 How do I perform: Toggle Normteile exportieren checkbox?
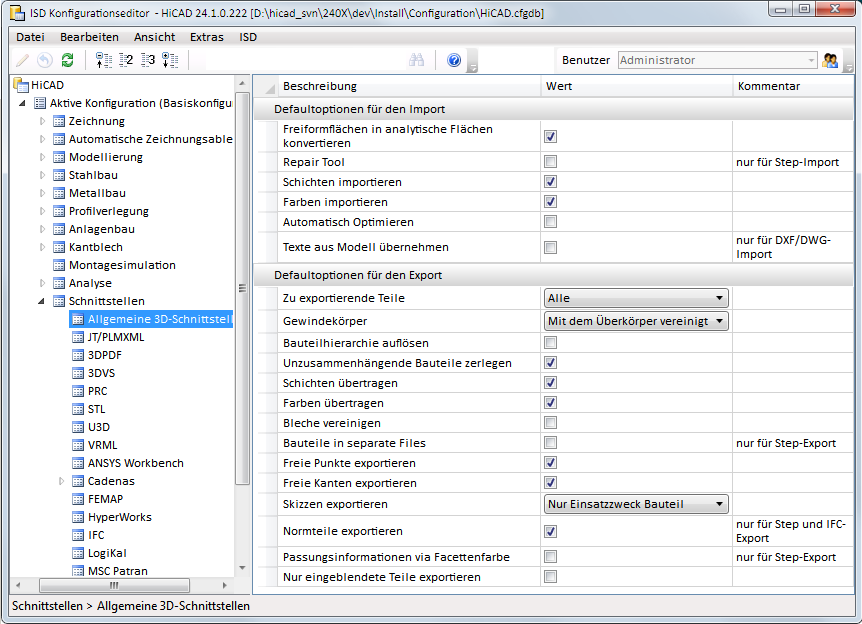click(x=550, y=532)
